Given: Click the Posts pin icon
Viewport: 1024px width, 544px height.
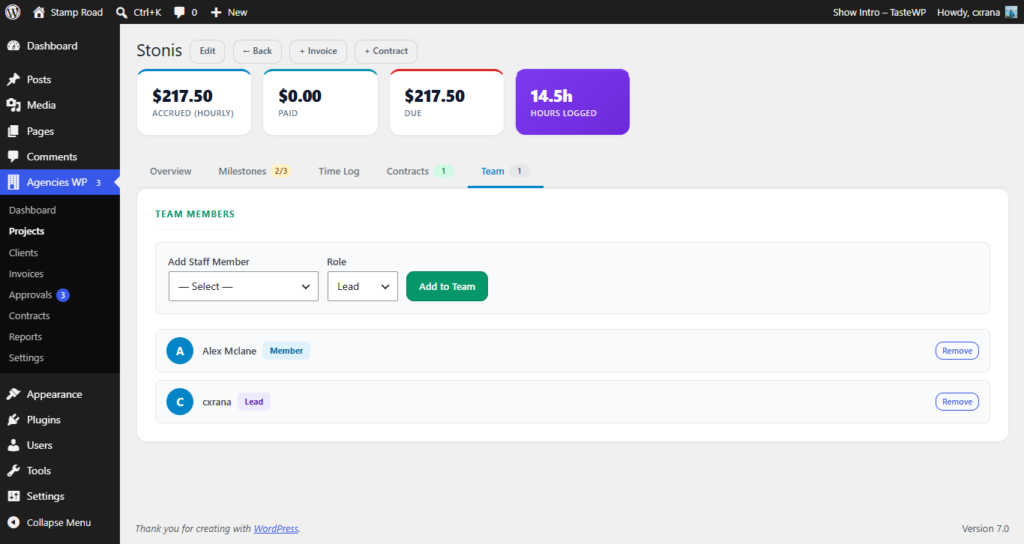Looking at the screenshot, I should click(x=13, y=79).
